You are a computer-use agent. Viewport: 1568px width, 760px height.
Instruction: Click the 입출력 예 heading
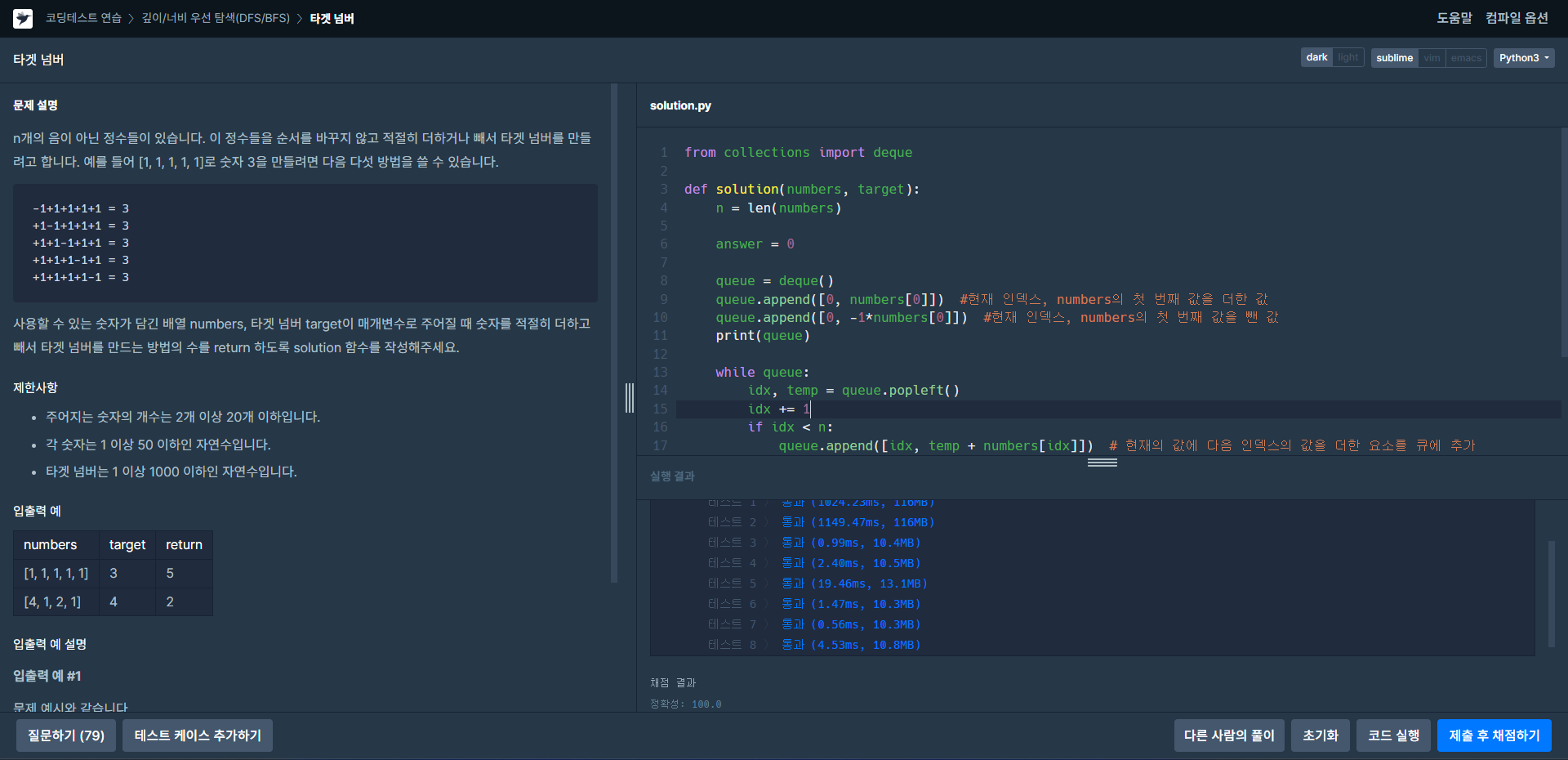coord(37,511)
